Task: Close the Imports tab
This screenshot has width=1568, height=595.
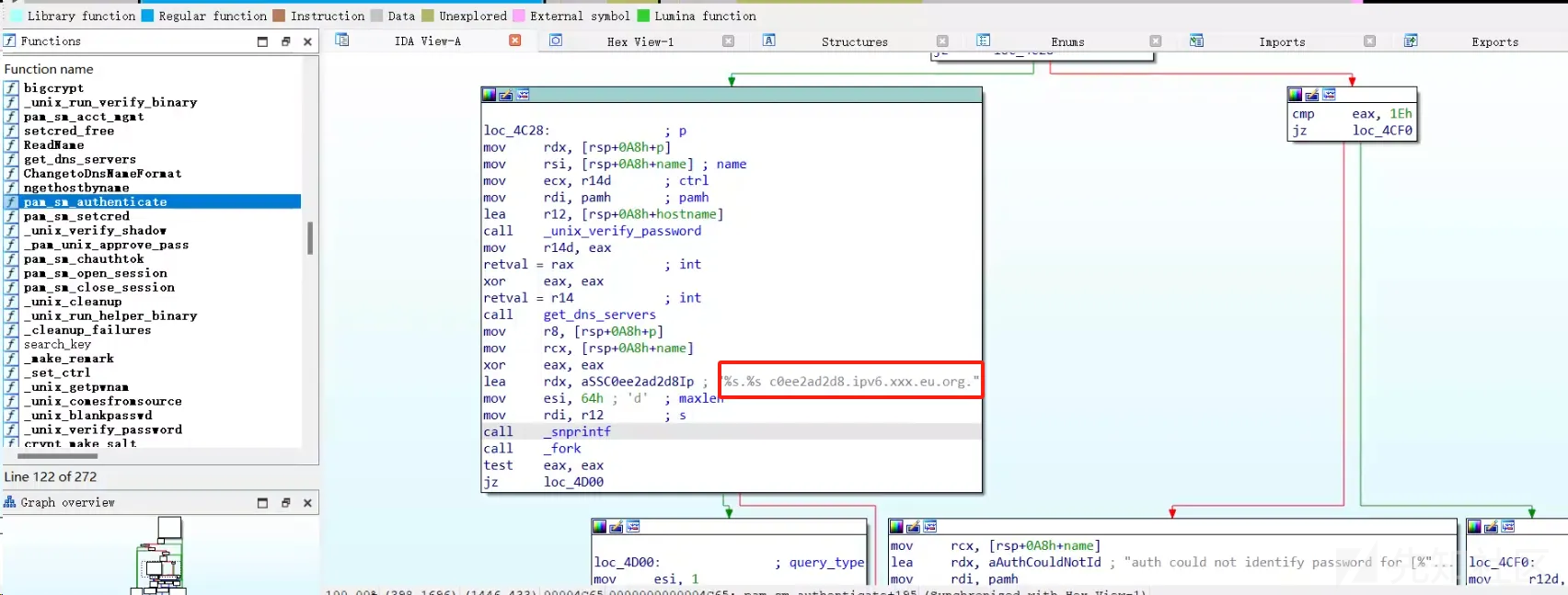Action: point(1369,40)
